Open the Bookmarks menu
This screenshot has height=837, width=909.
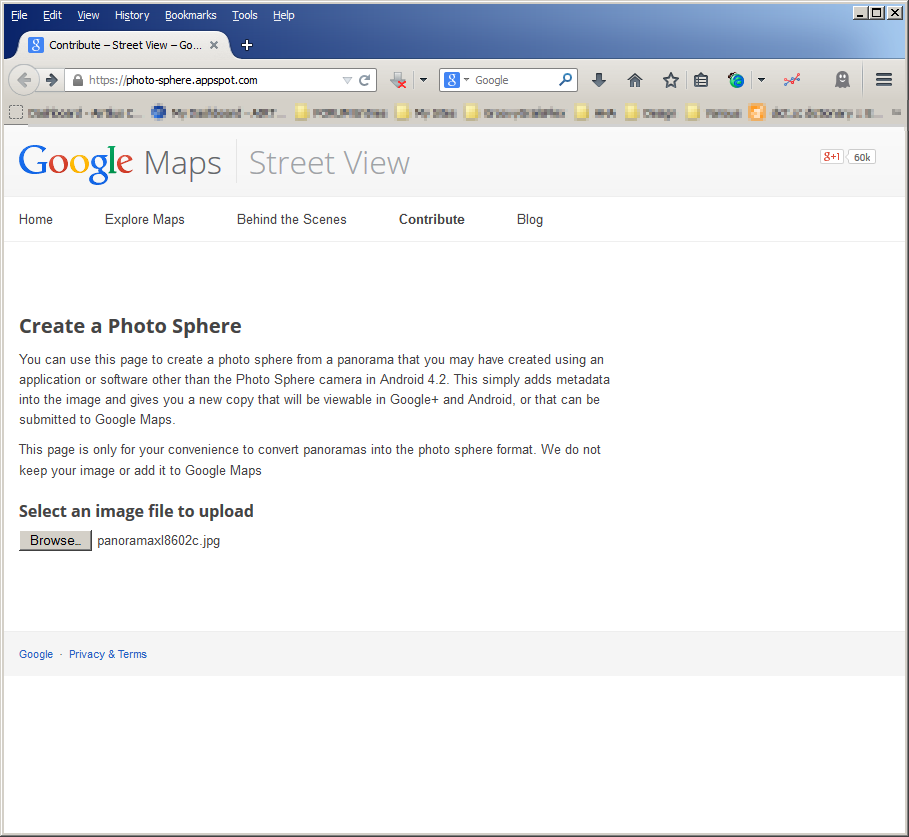[x=190, y=15]
